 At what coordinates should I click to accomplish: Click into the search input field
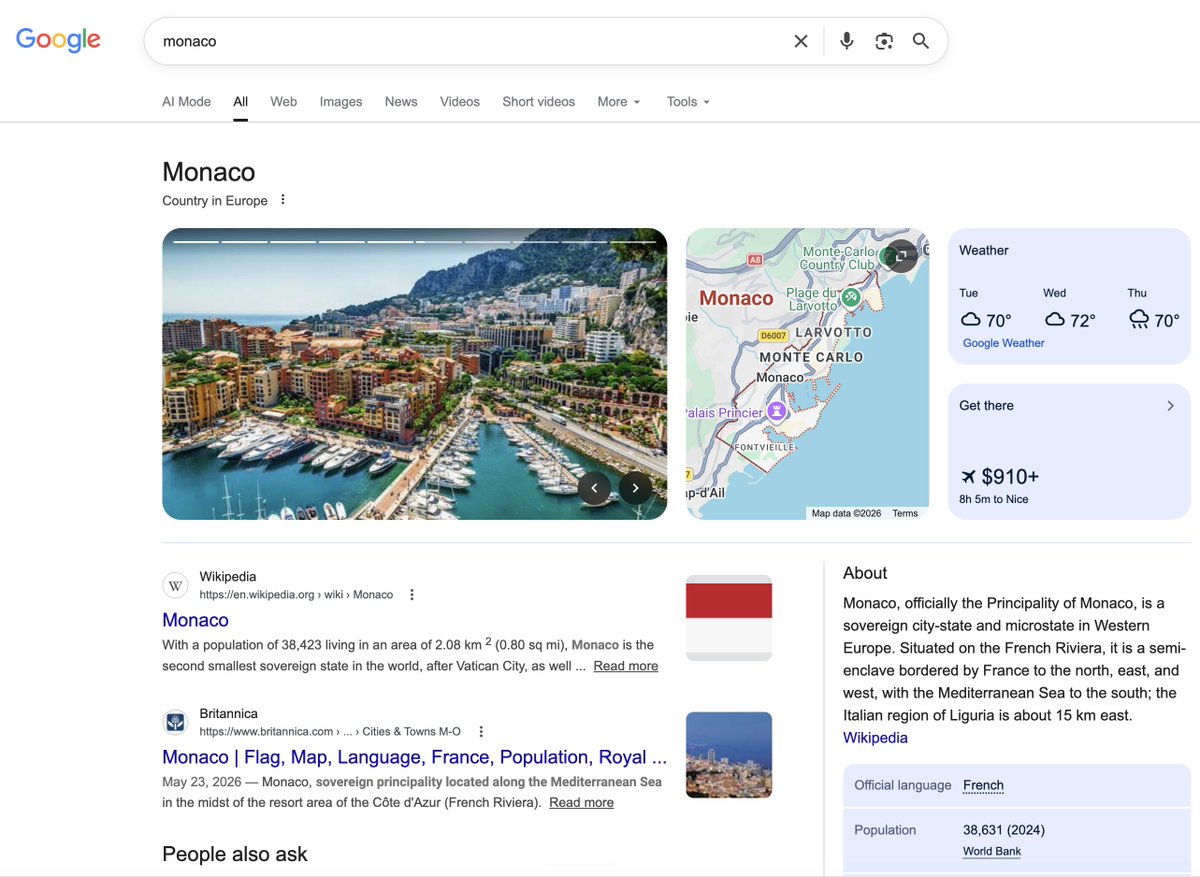[470, 41]
